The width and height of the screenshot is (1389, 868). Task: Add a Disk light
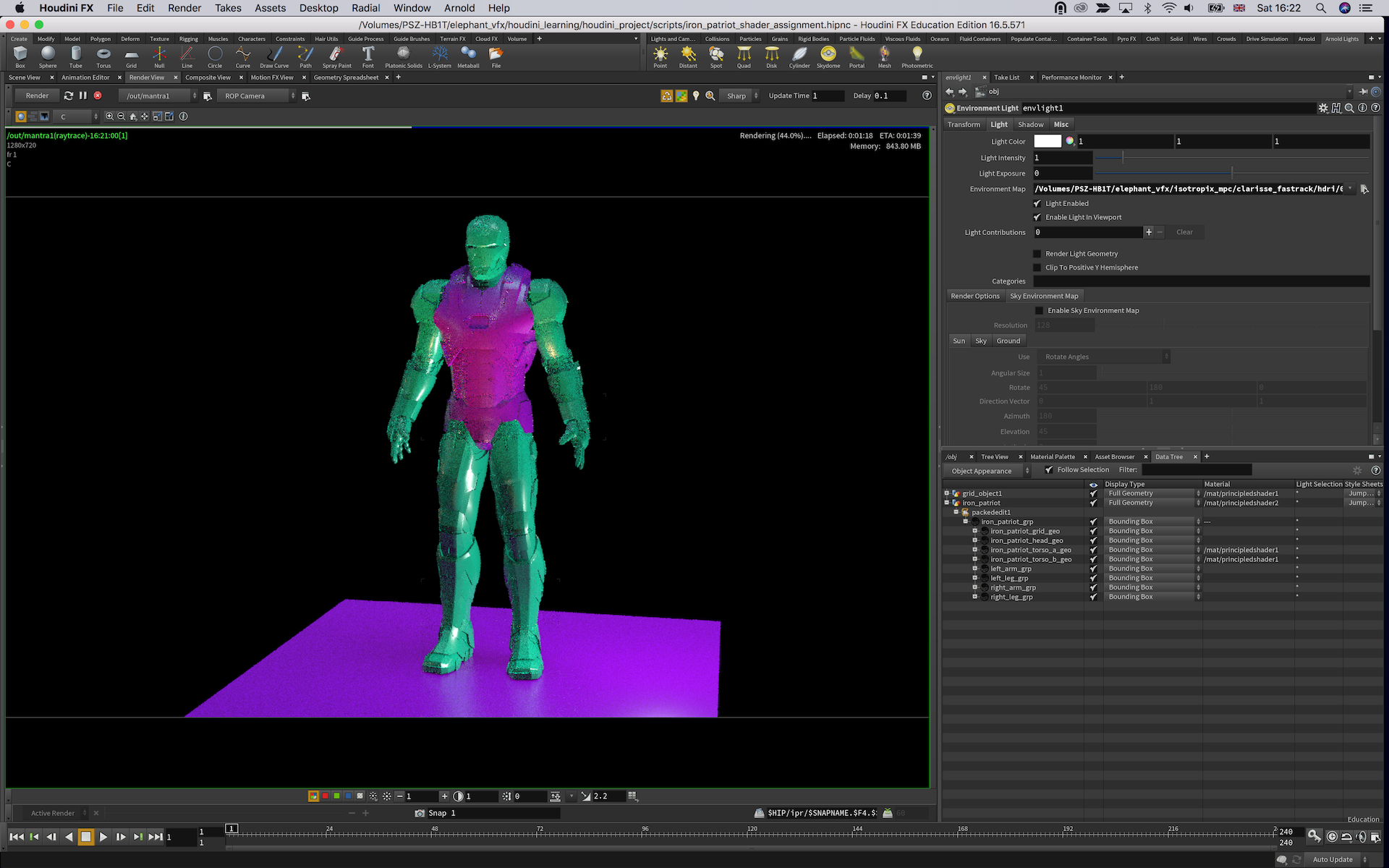pyautogui.click(x=772, y=56)
